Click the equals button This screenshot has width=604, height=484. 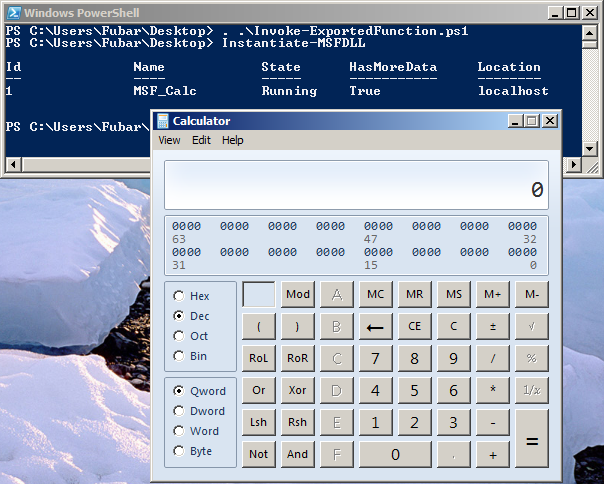(532, 439)
